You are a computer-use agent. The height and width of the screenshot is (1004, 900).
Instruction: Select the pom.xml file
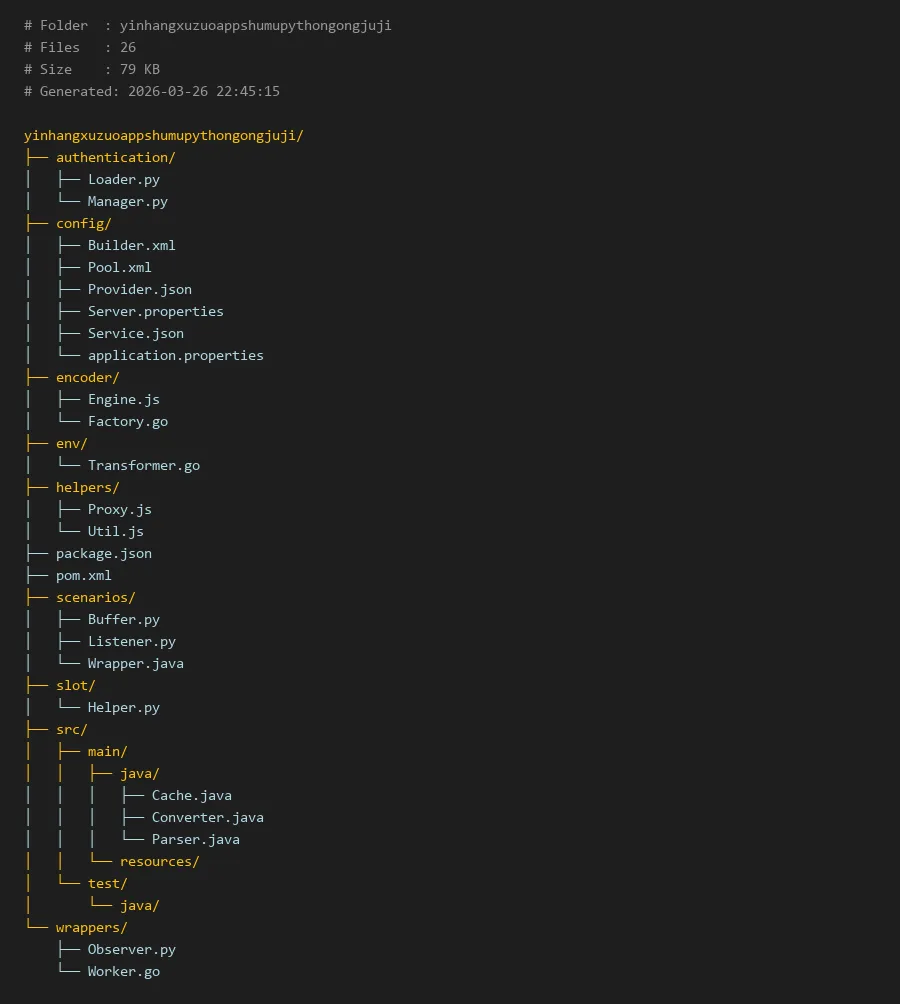83,575
